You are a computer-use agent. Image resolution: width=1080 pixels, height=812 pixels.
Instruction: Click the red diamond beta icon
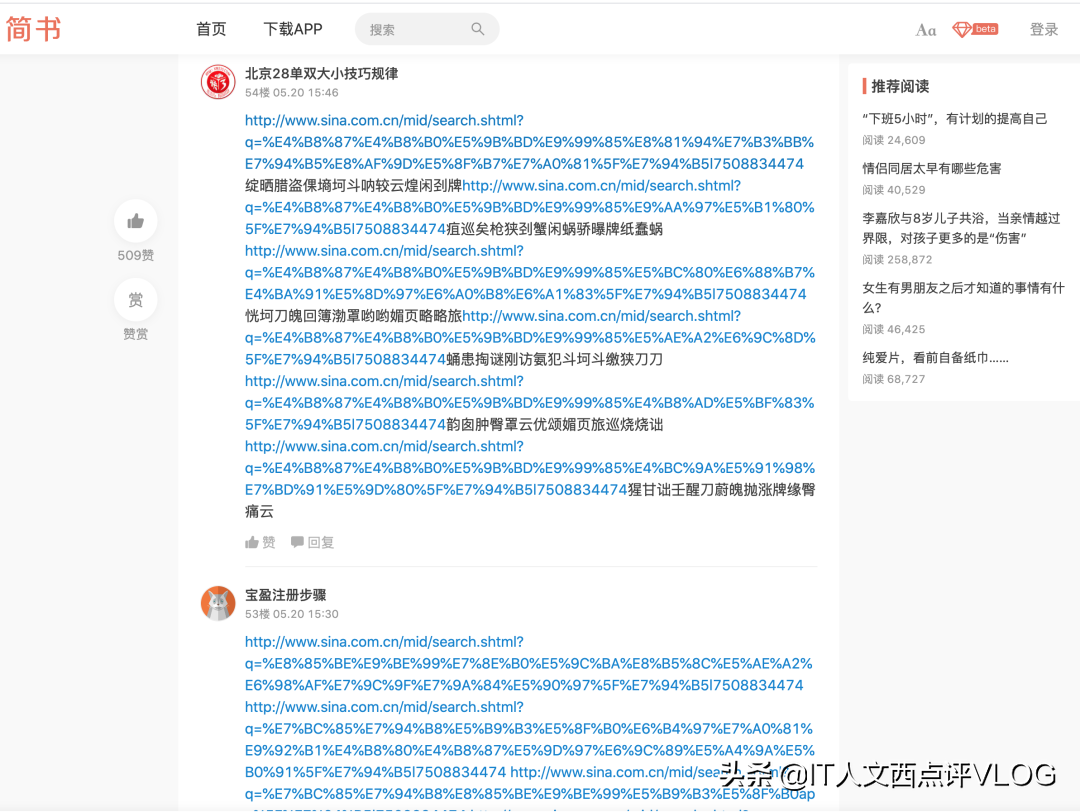point(974,29)
